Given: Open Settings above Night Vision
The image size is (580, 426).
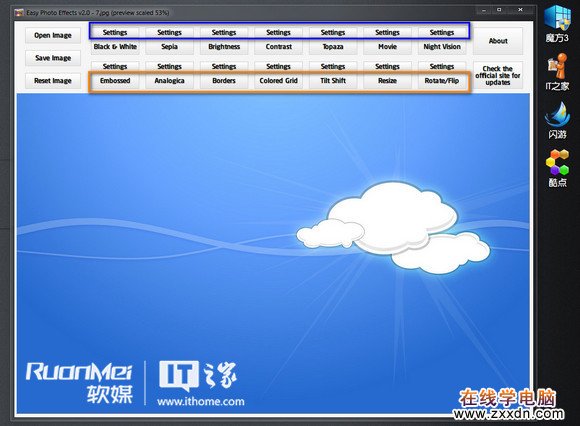Looking at the screenshot, I should (442, 33).
